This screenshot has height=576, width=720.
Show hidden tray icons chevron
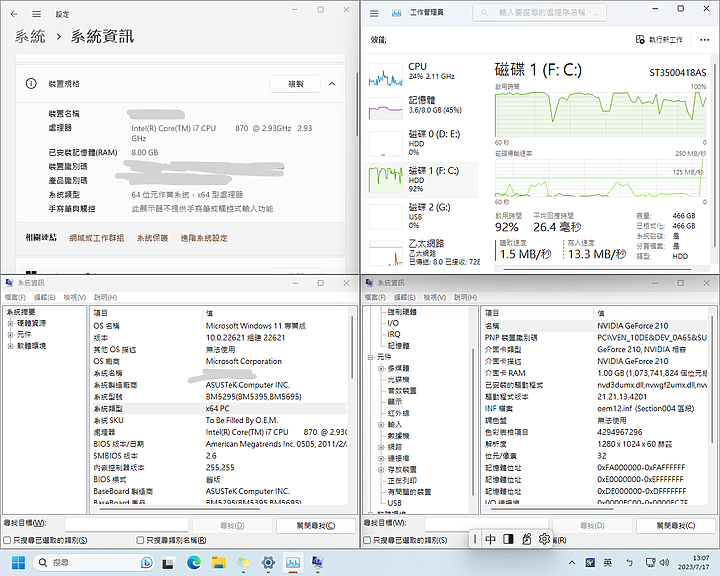click(x=572, y=562)
